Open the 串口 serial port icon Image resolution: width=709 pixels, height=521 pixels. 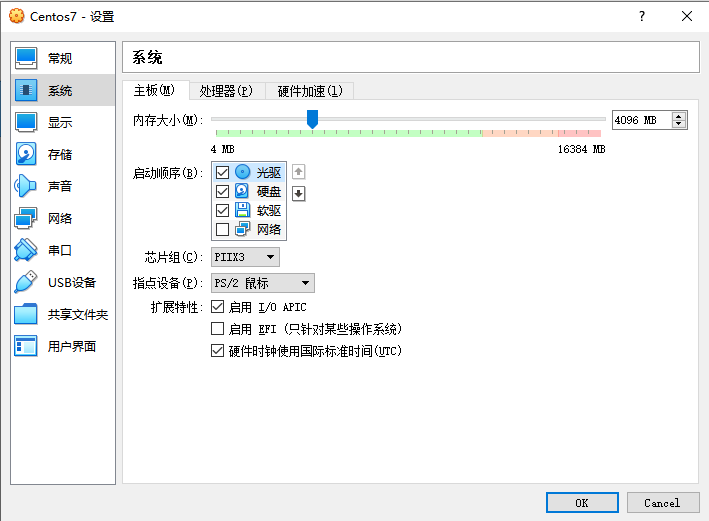click(x=26, y=250)
